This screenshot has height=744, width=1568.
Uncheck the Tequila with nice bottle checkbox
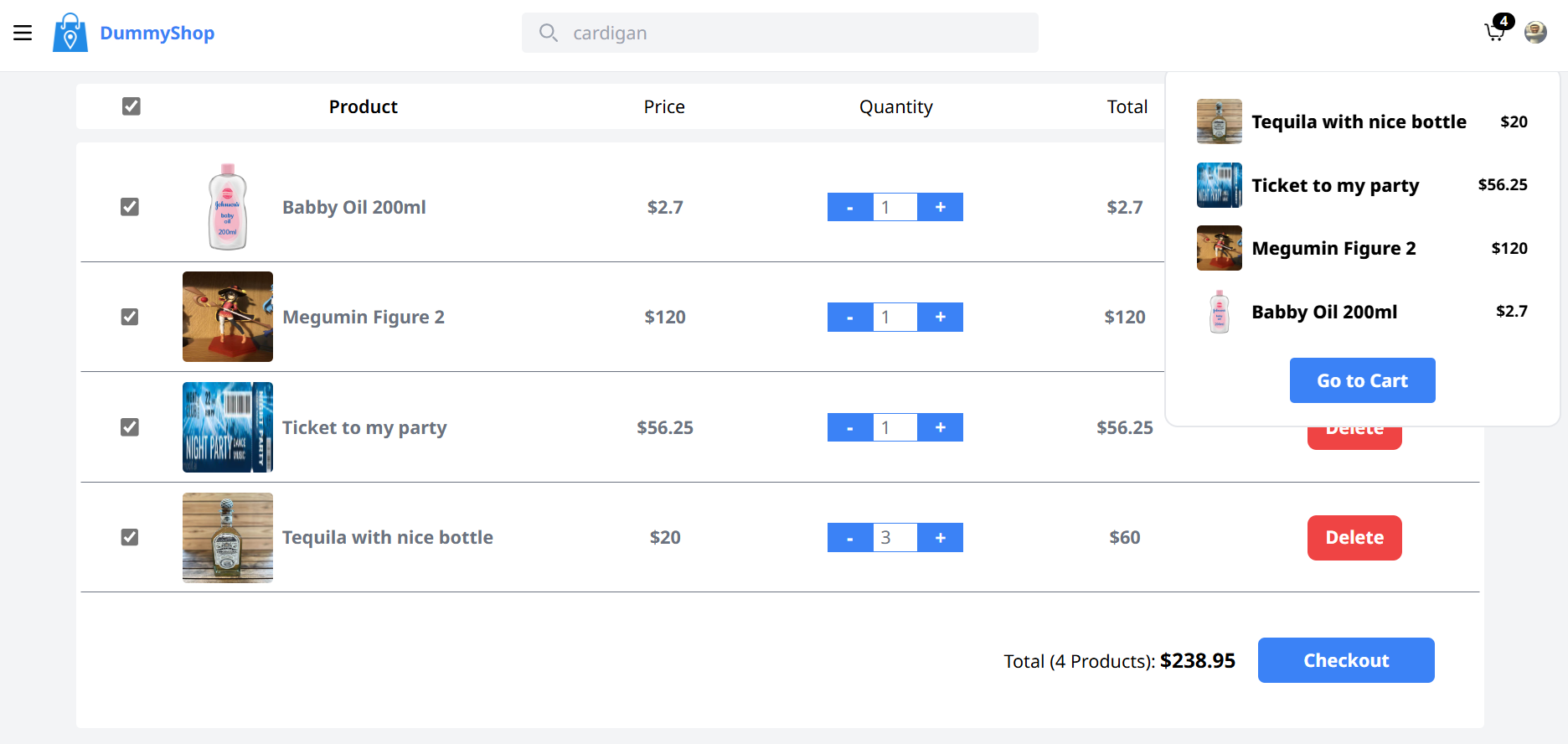tap(130, 537)
